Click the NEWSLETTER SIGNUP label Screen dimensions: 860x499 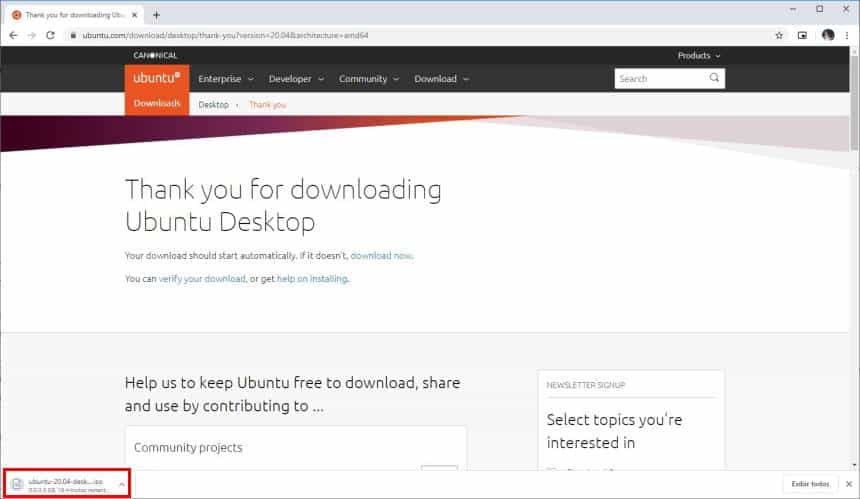click(x=586, y=385)
